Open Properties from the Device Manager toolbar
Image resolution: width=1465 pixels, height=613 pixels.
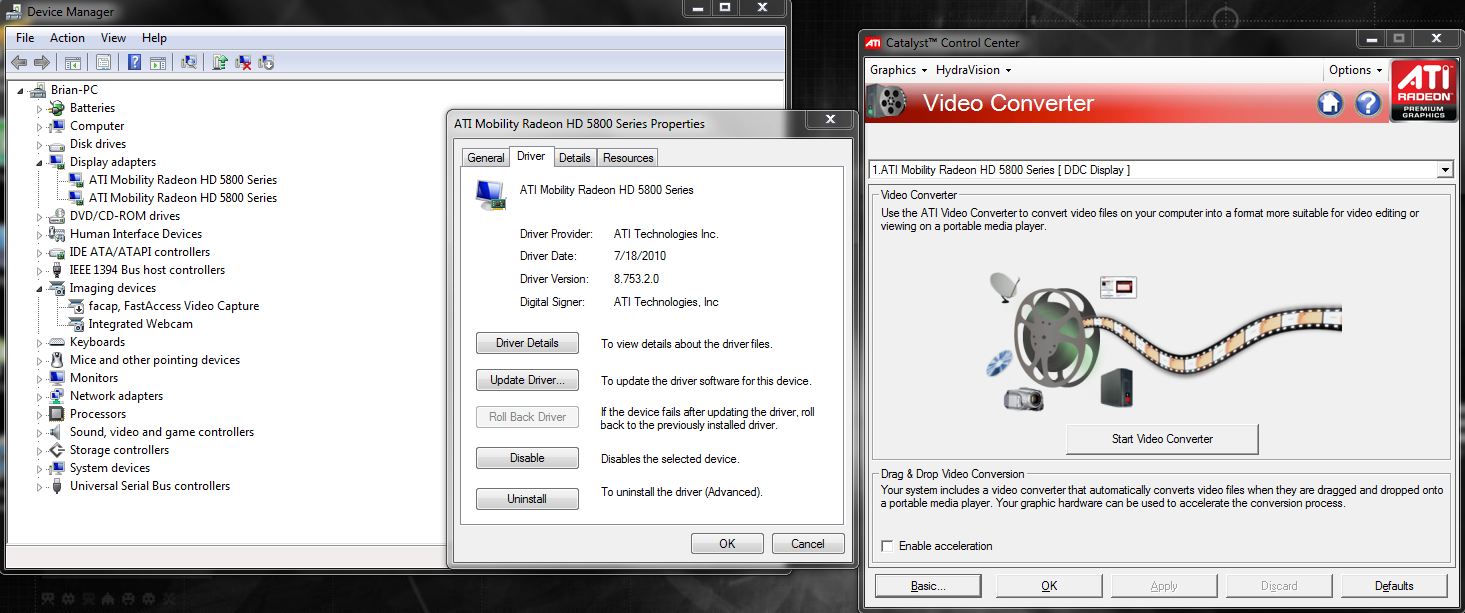103,62
